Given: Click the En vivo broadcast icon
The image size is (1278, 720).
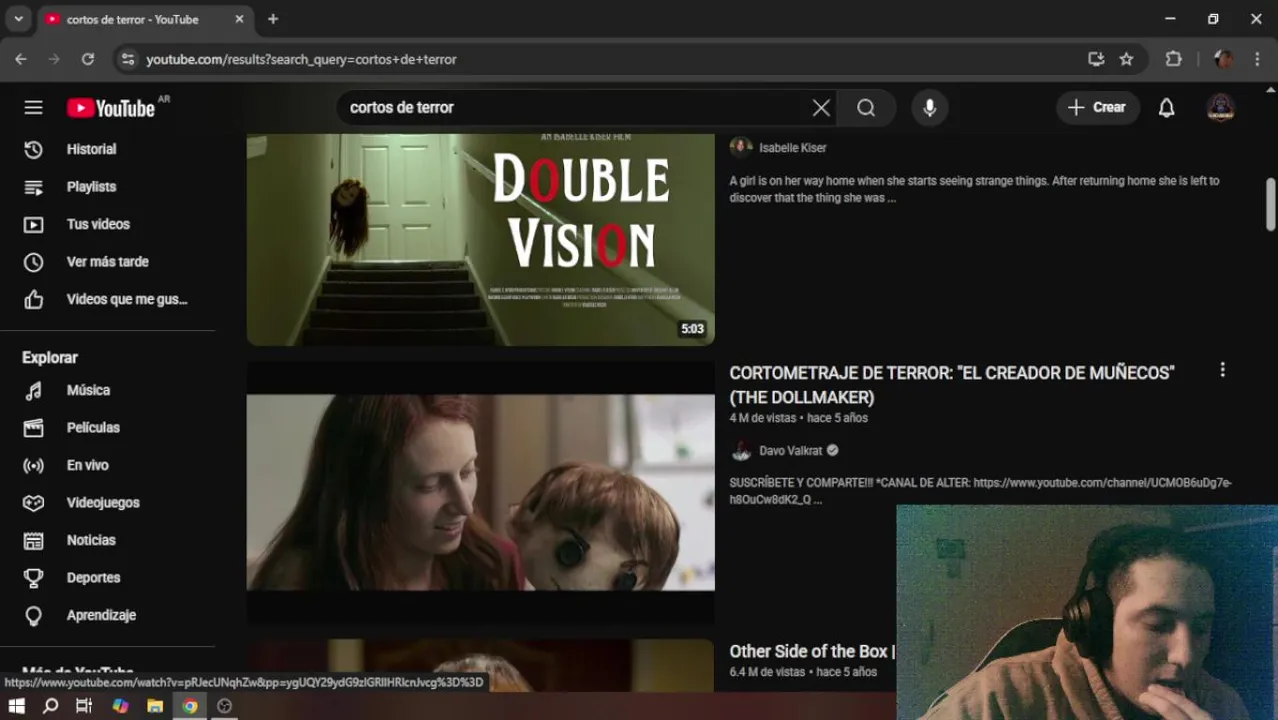Looking at the screenshot, I should 33,465.
